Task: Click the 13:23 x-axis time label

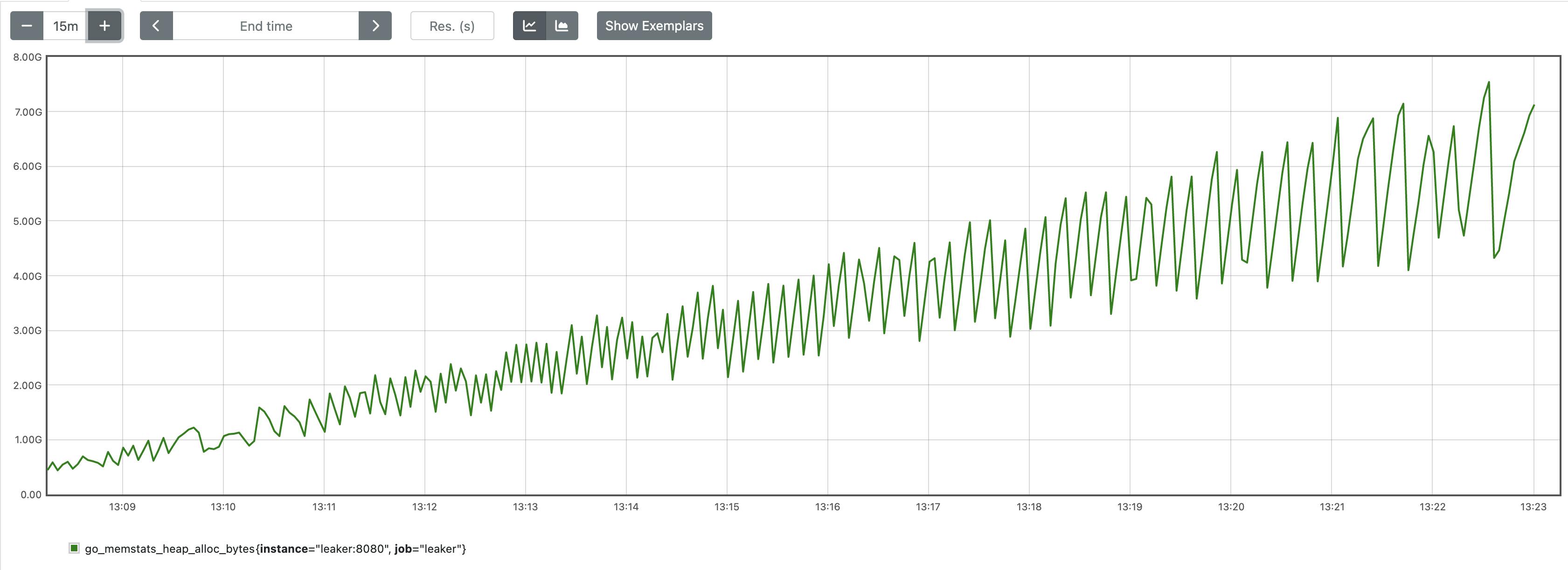Action: [x=1533, y=507]
